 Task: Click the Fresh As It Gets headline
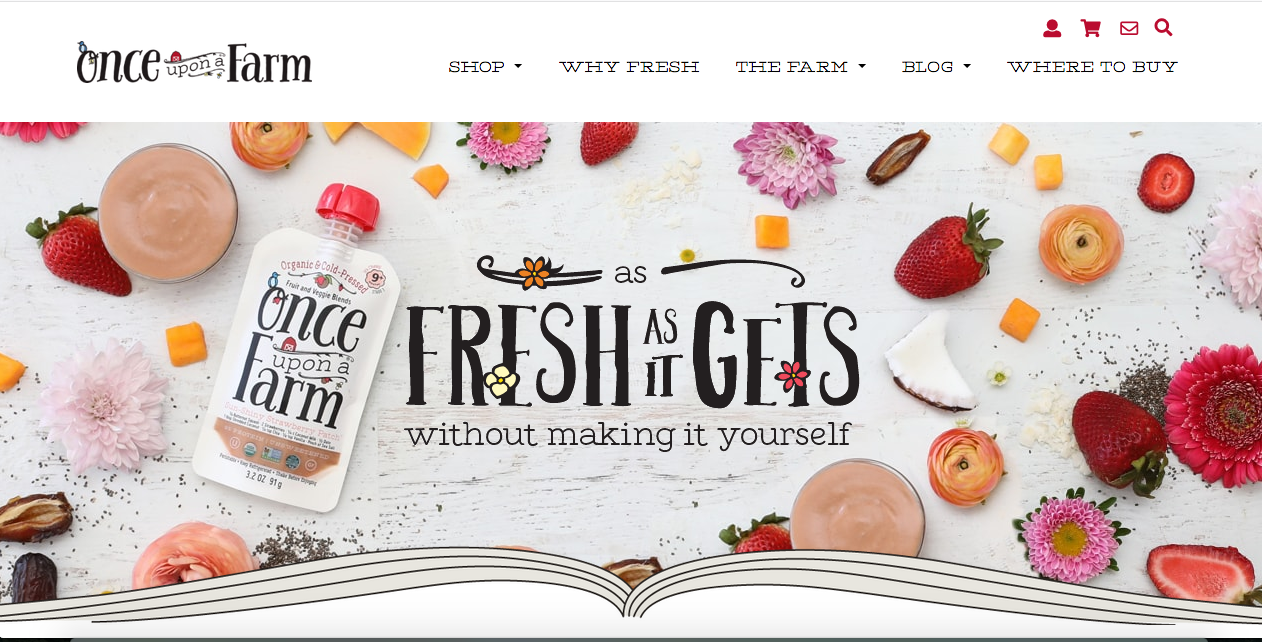coord(632,352)
